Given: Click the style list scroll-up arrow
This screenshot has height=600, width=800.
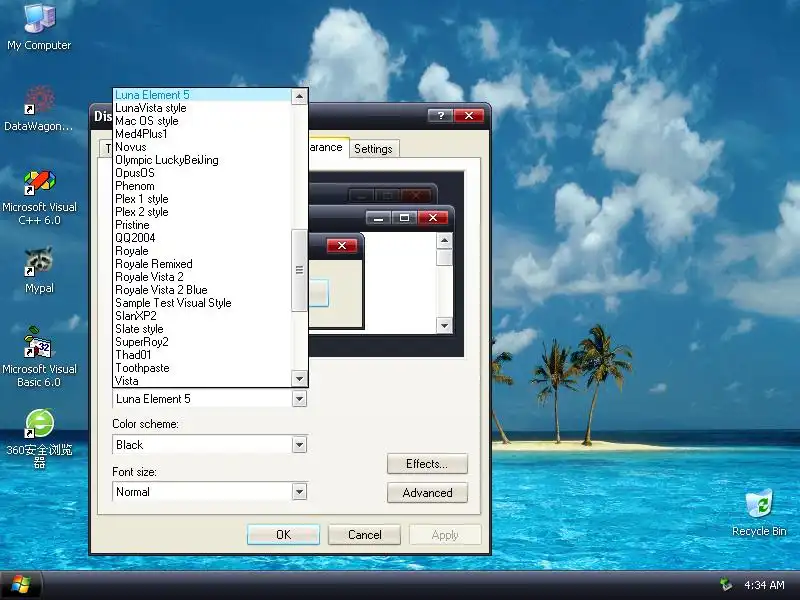Looking at the screenshot, I should [x=299, y=96].
